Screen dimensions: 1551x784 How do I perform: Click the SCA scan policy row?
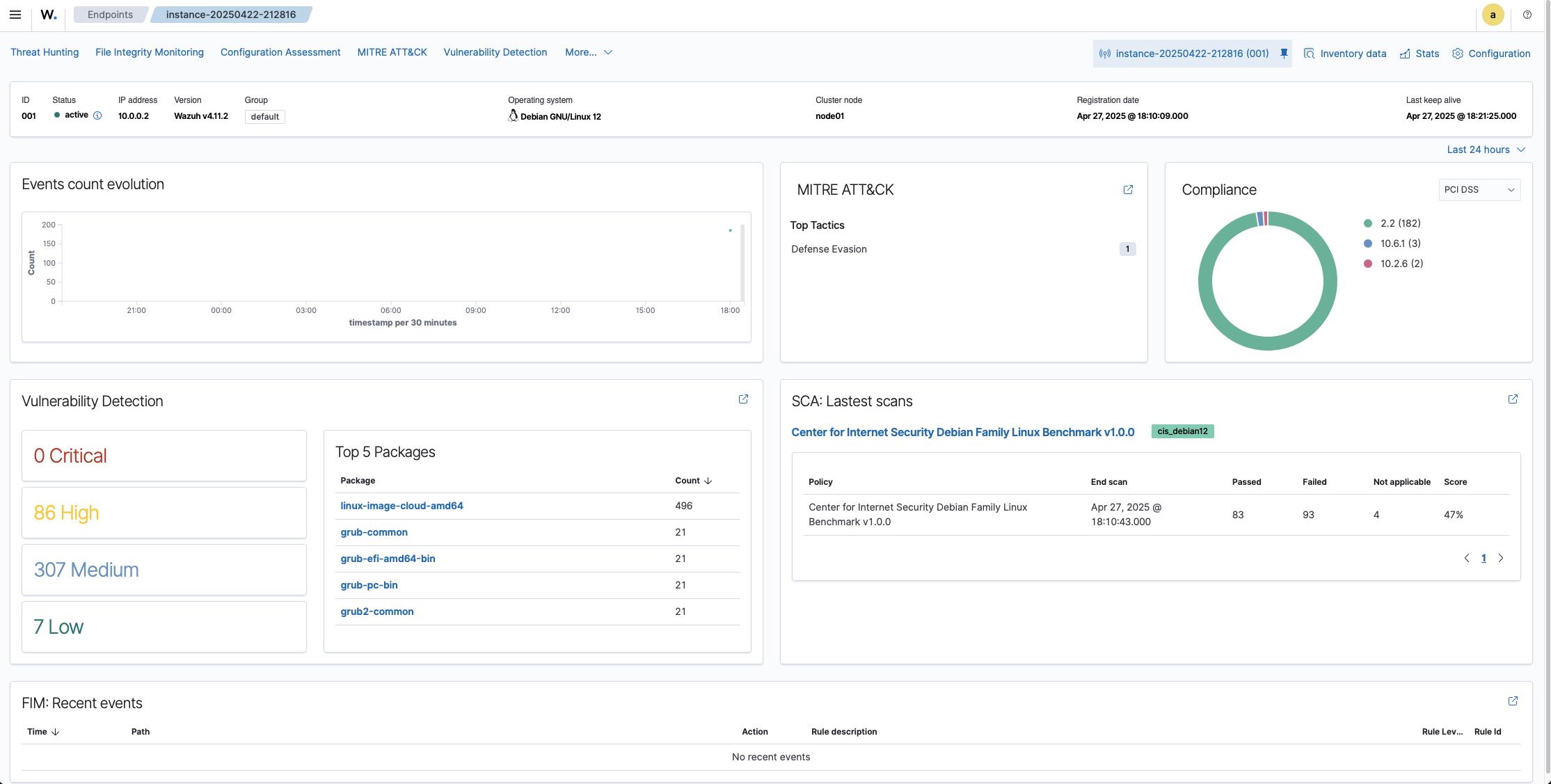click(x=1156, y=515)
